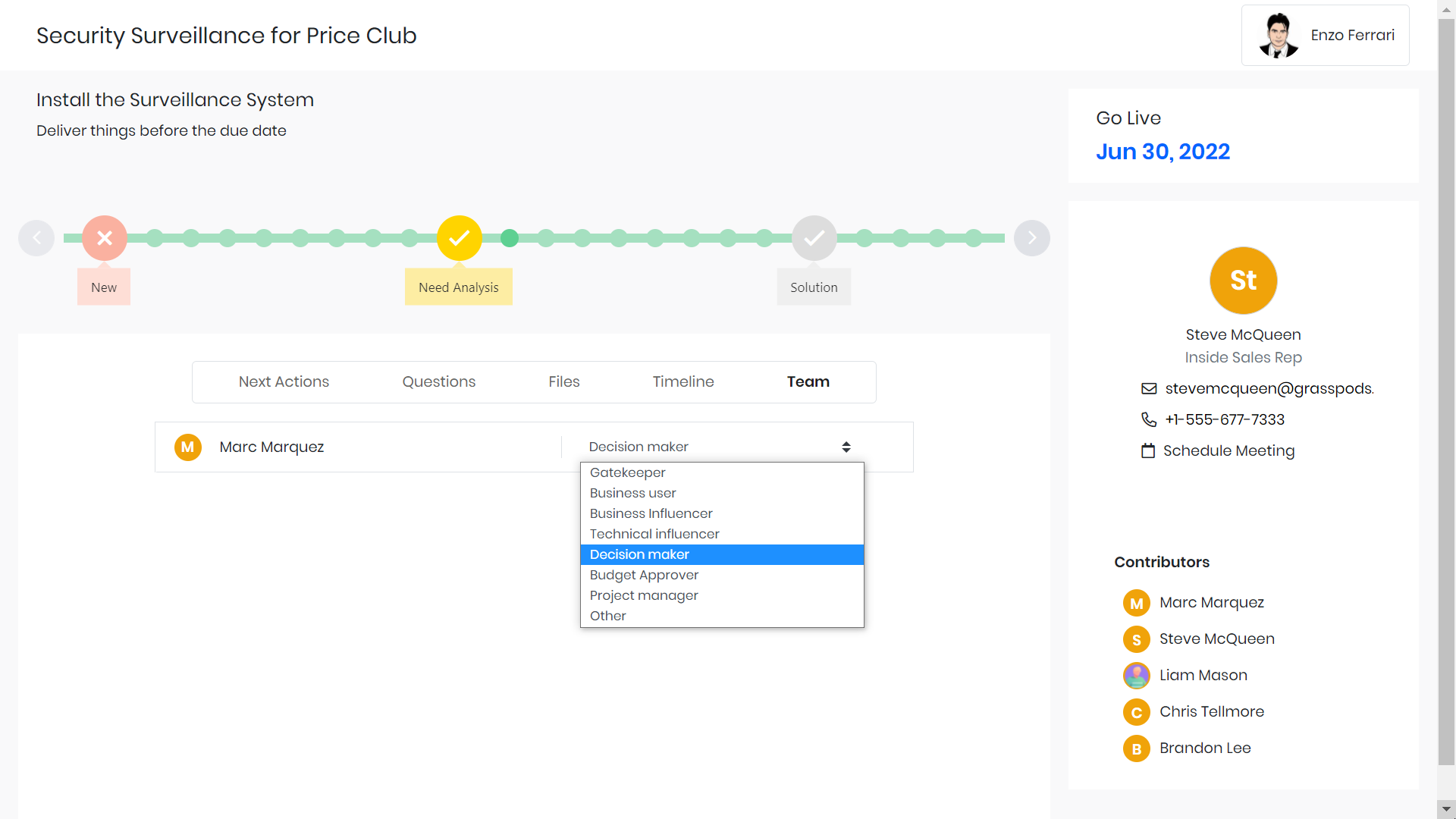
Task: Click the dark green current progress dot
Action: click(x=510, y=238)
